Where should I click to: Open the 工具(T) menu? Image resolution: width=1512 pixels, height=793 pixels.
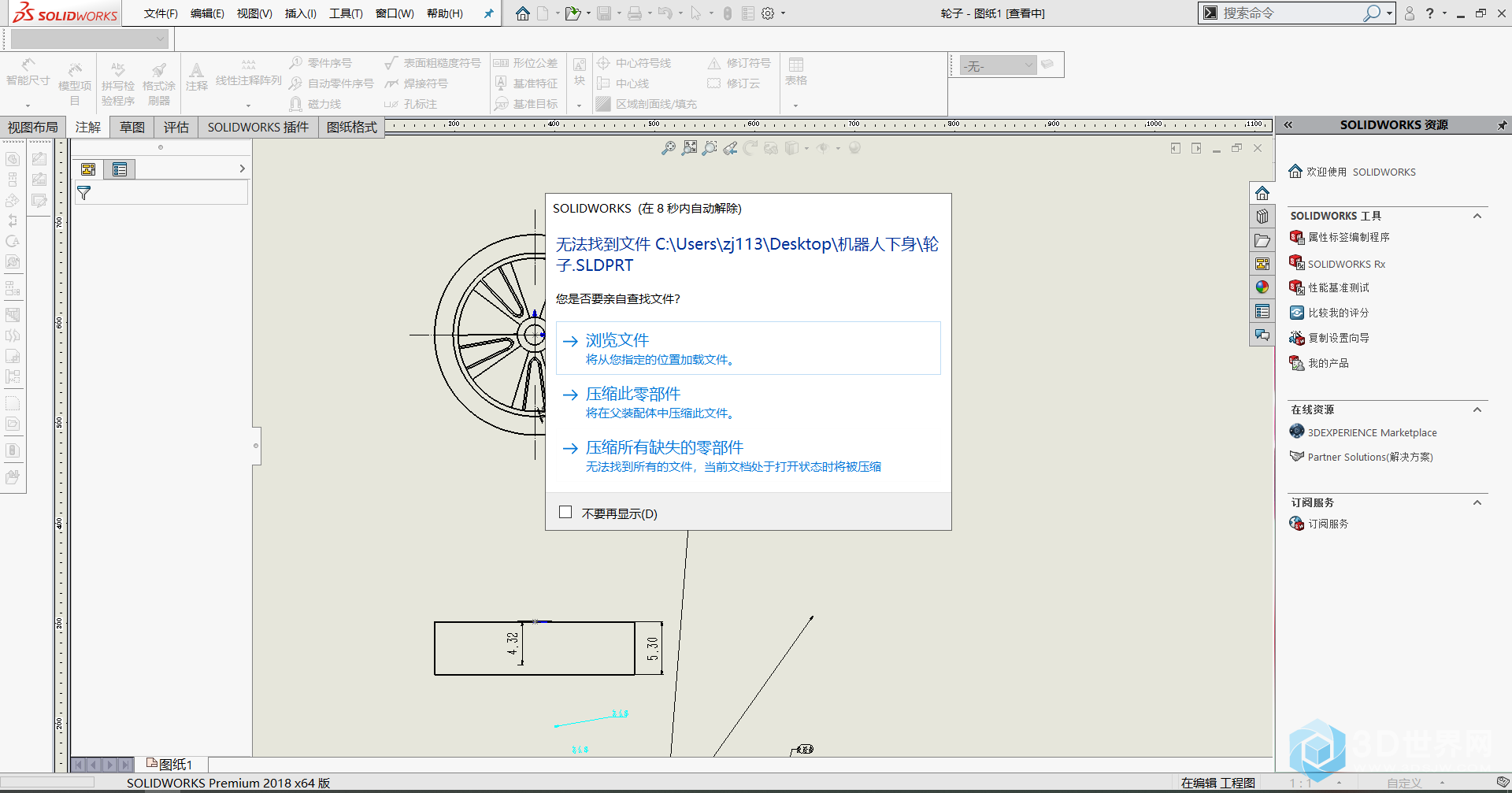[x=346, y=13]
